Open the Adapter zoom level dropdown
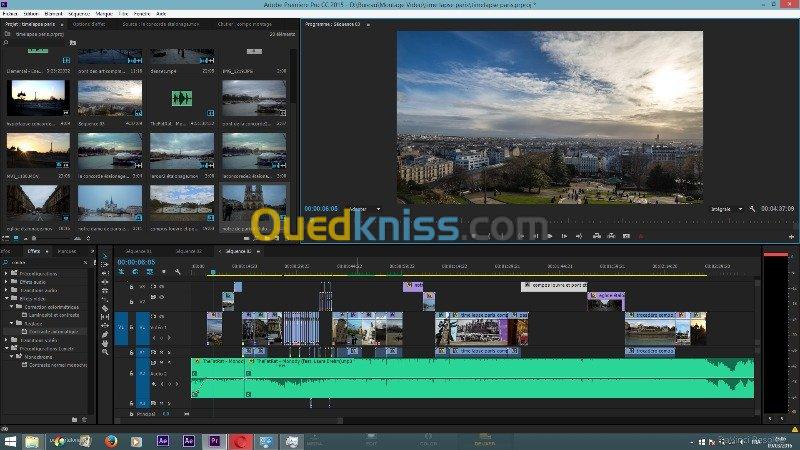The width and height of the screenshot is (800, 450). (365, 209)
